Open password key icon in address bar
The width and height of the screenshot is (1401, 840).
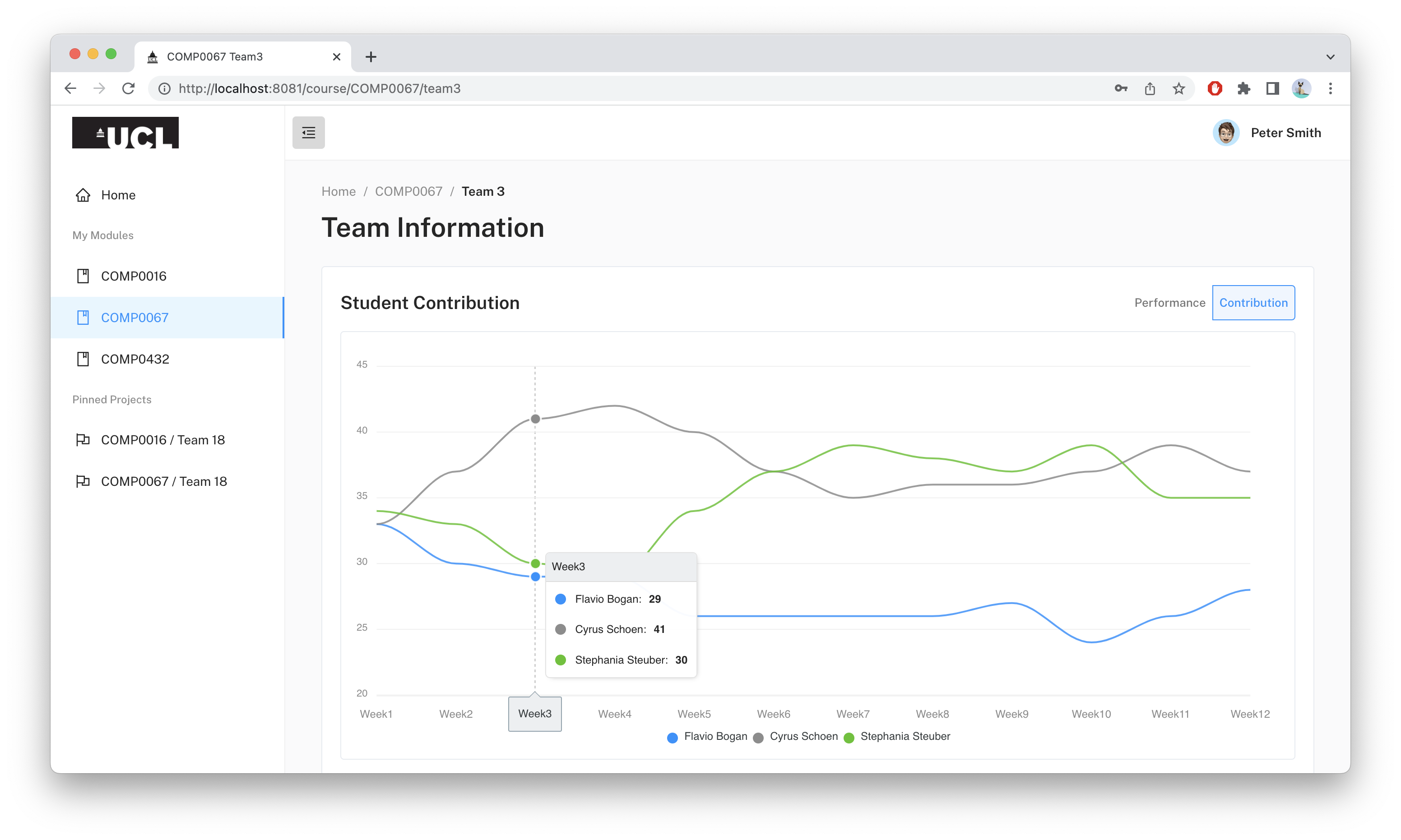click(1121, 88)
